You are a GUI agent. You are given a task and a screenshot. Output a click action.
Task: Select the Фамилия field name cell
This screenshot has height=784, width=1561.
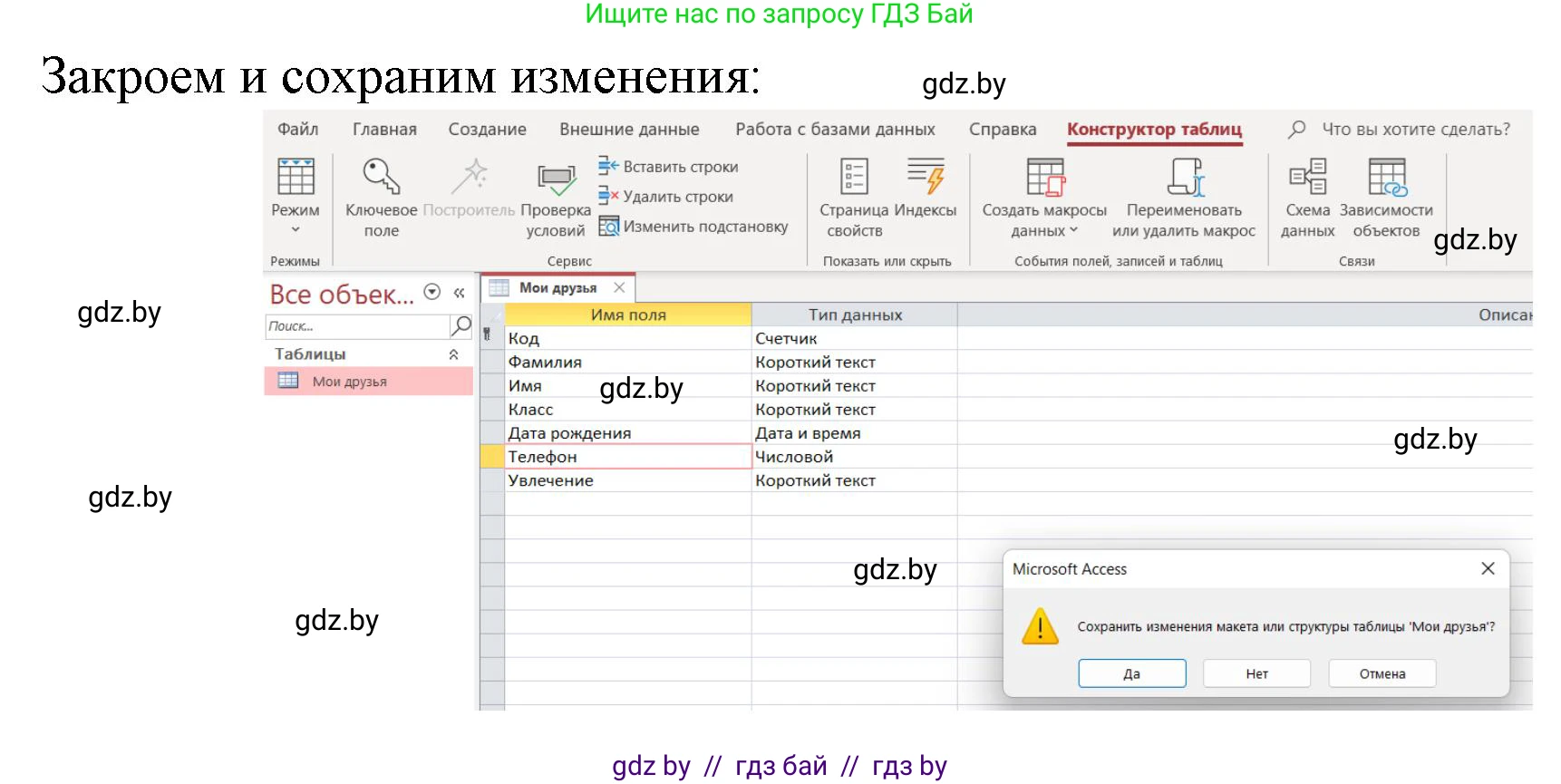[x=628, y=362]
